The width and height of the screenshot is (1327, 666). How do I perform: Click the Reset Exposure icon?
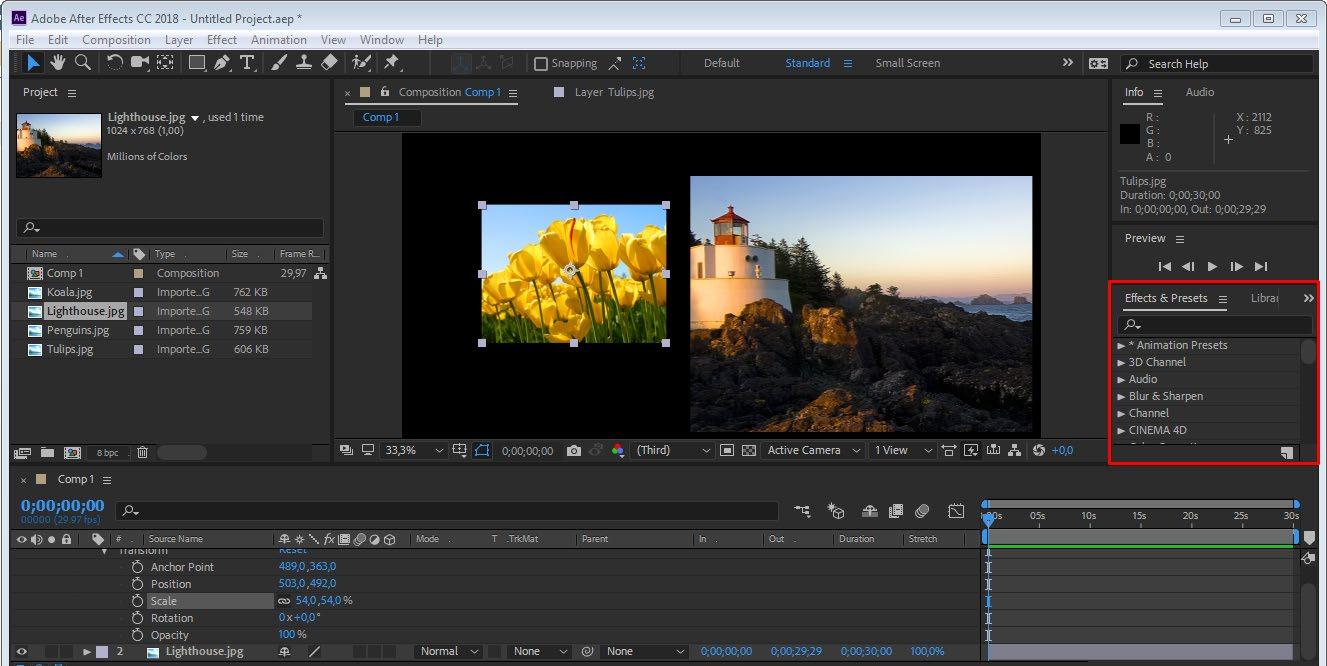pos(1039,451)
